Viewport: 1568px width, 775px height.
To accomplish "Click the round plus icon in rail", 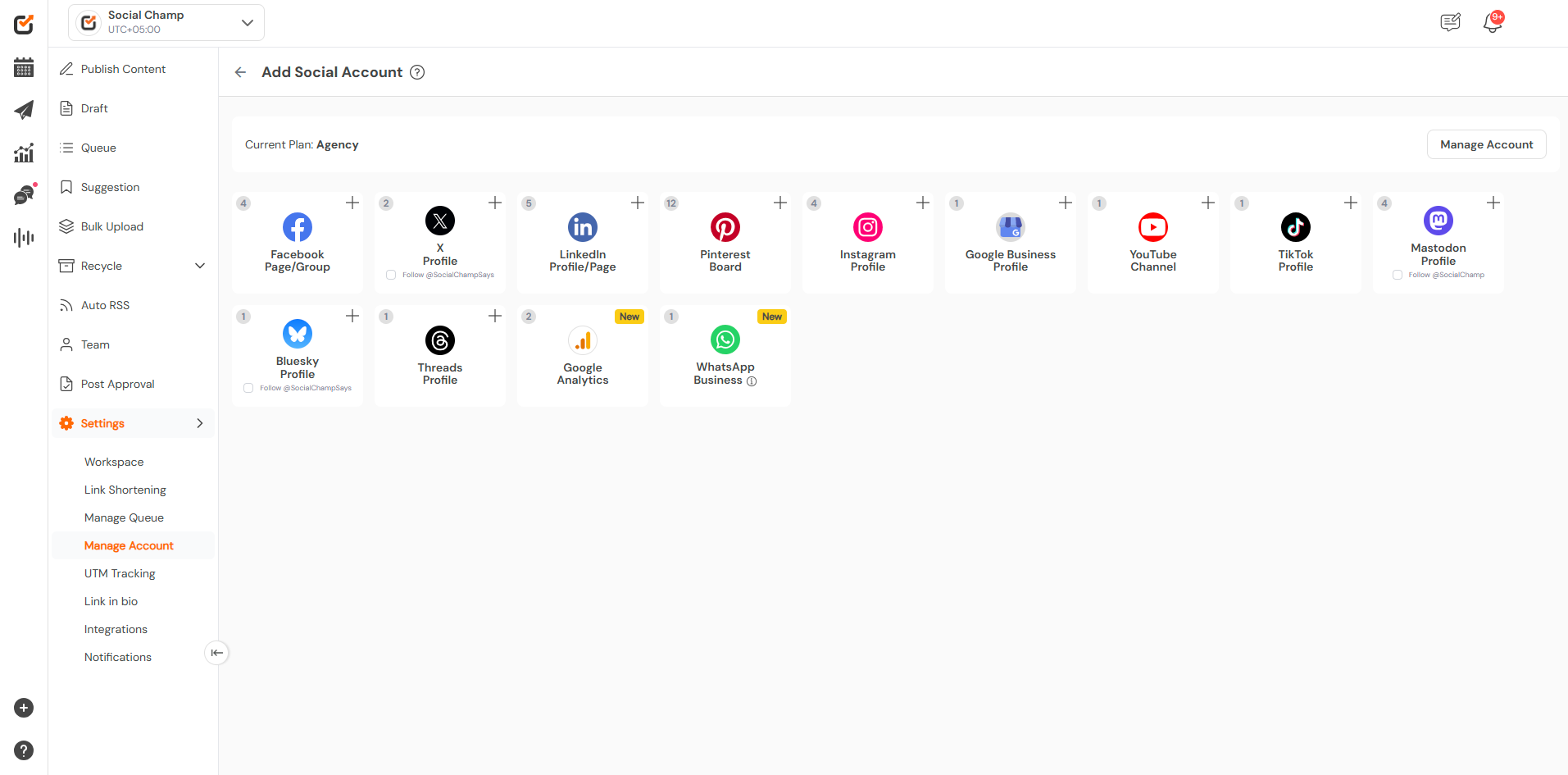I will 24,708.
